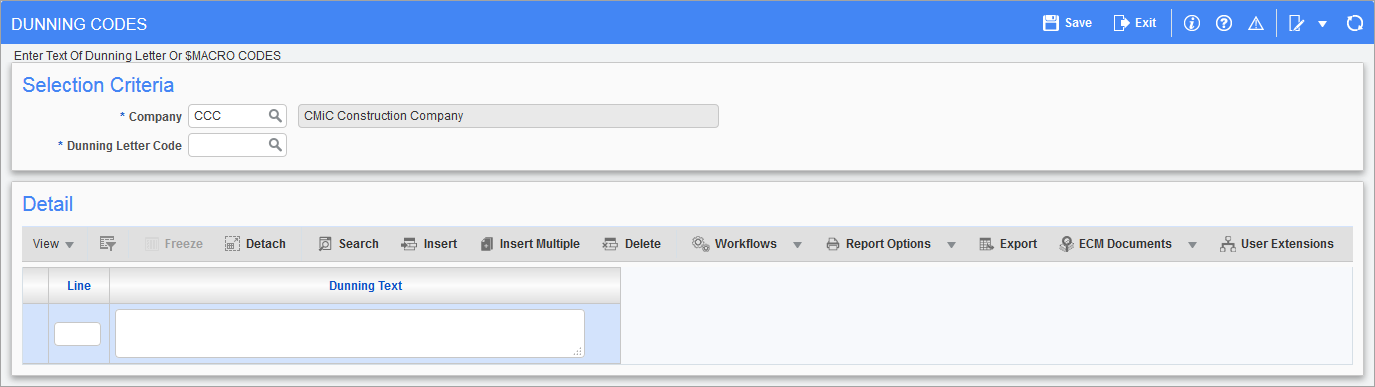Open the View dropdown menu
This screenshot has width=1375, height=387.
click(x=53, y=244)
